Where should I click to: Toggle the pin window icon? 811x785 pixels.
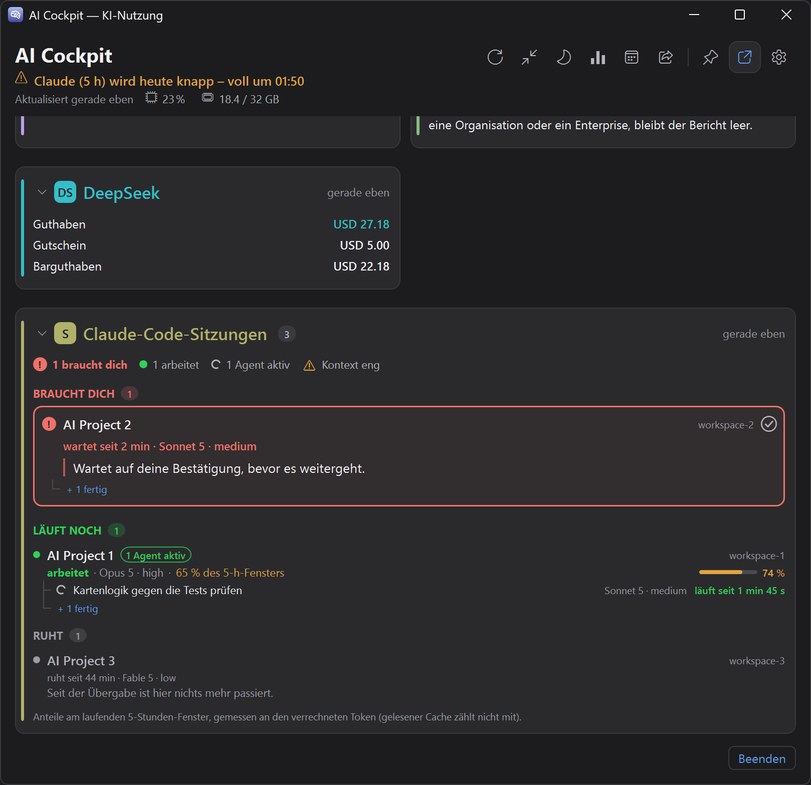710,57
